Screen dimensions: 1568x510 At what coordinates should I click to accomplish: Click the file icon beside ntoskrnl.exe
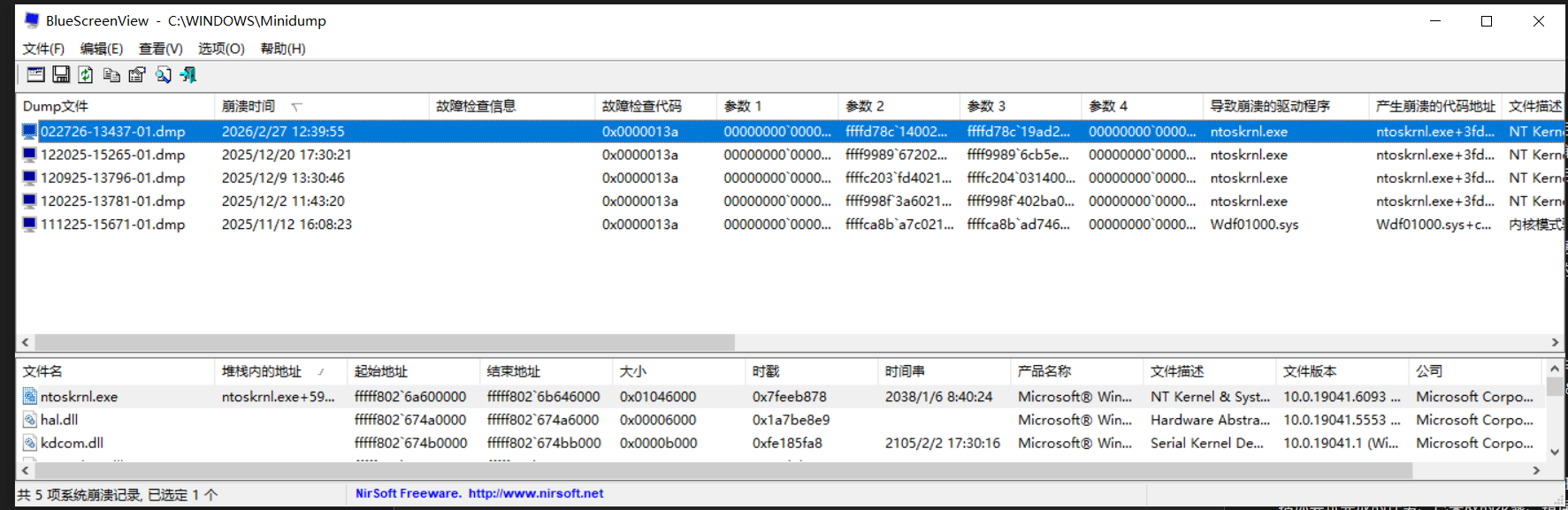point(30,397)
